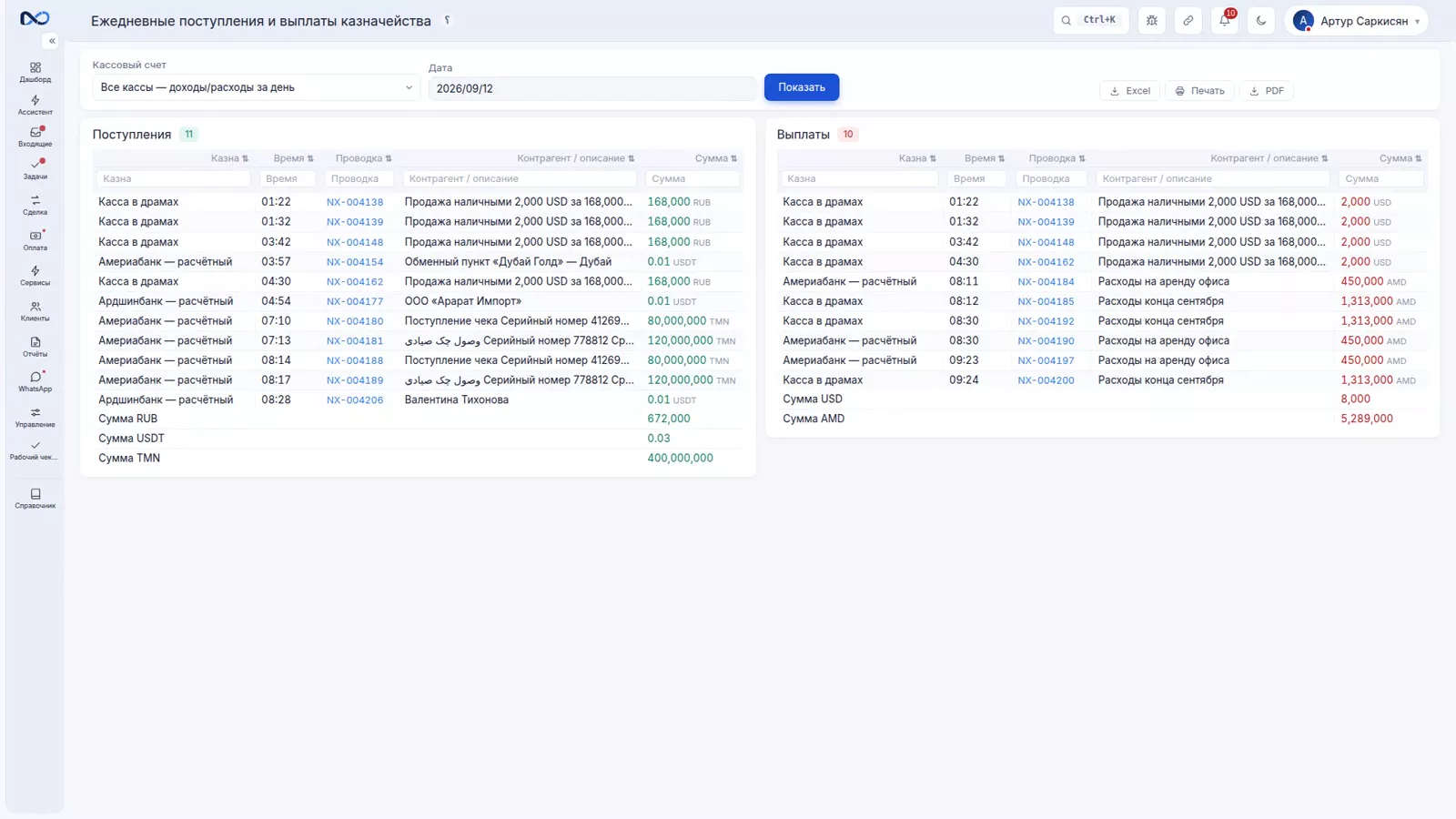The height and width of the screenshot is (819, 1456).
Task: Open the WhatsApp sidebar icon
Action: 35,381
